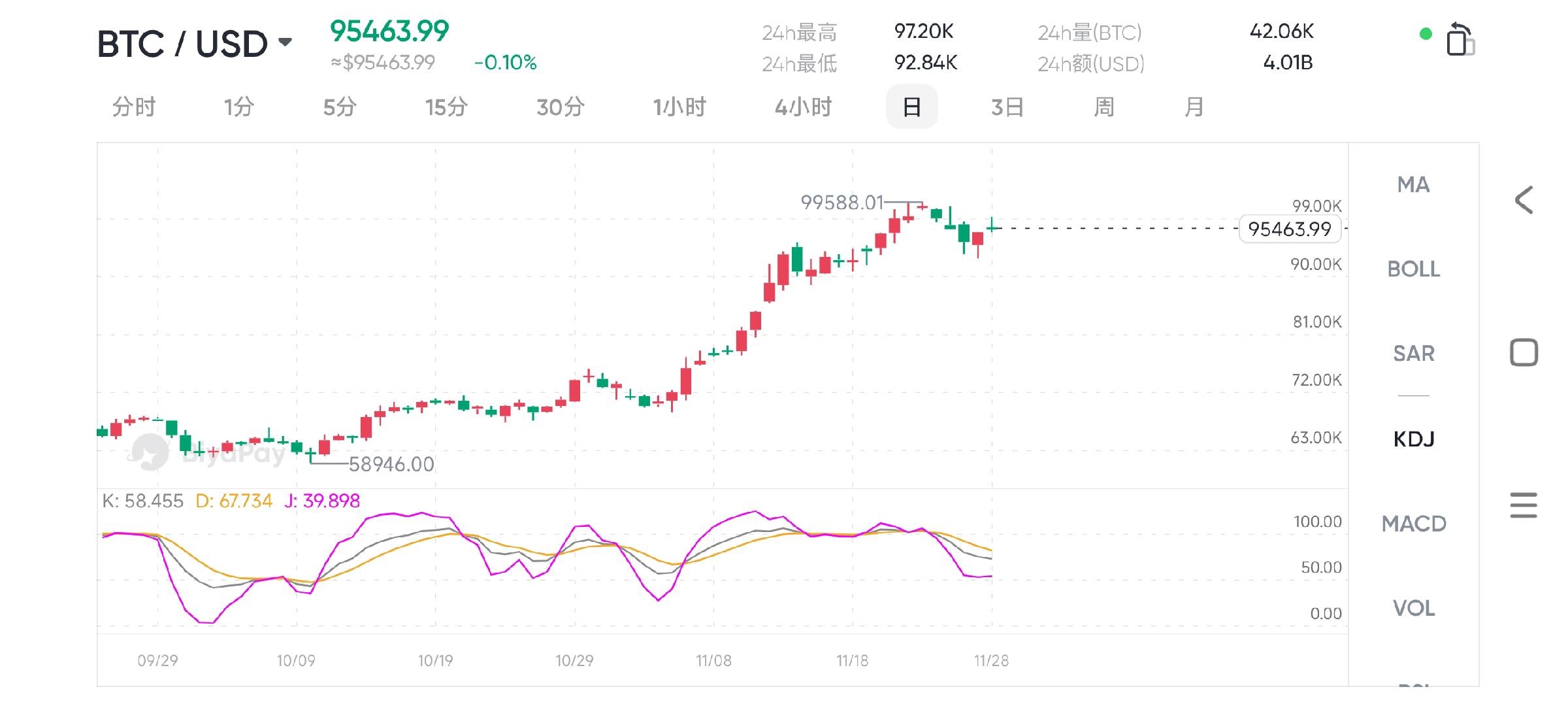The image size is (1568, 706).
Task: Tap the rotate screen icon
Action: pyautogui.click(x=1460, y=40)
